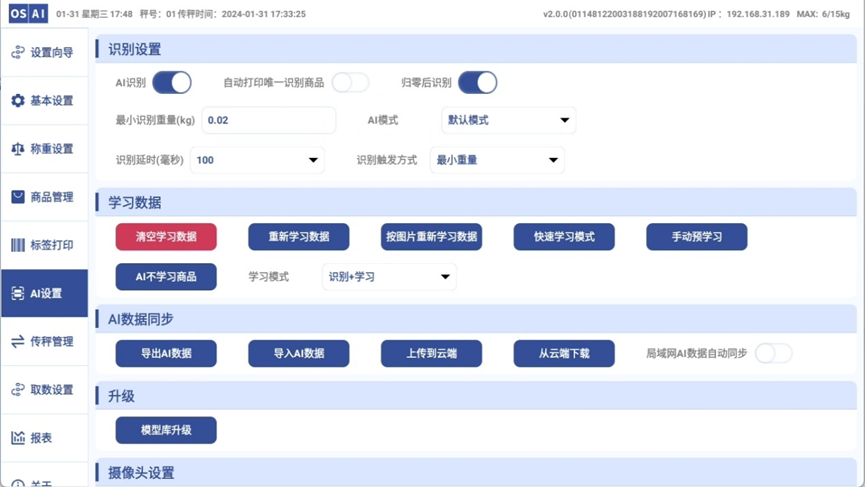
Task: Open the 学习模式 dropdown showing 识别+学习
Action: tap(389, 277)
